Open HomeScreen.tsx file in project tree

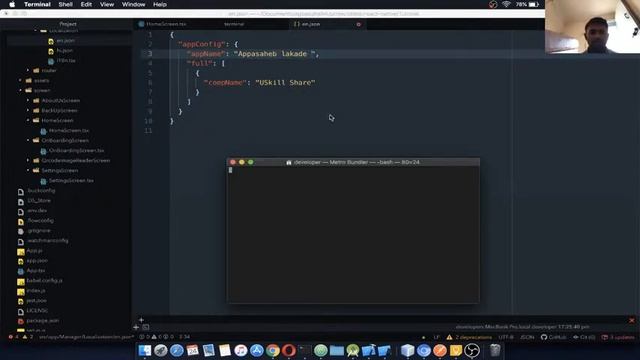tap(69, 131)
